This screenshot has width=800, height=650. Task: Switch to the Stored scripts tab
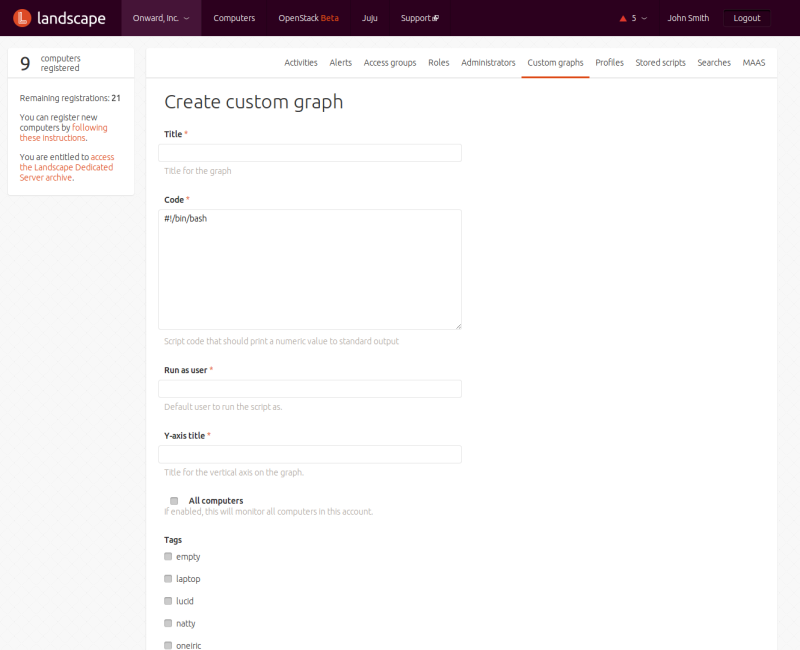[x=660, y=63]
